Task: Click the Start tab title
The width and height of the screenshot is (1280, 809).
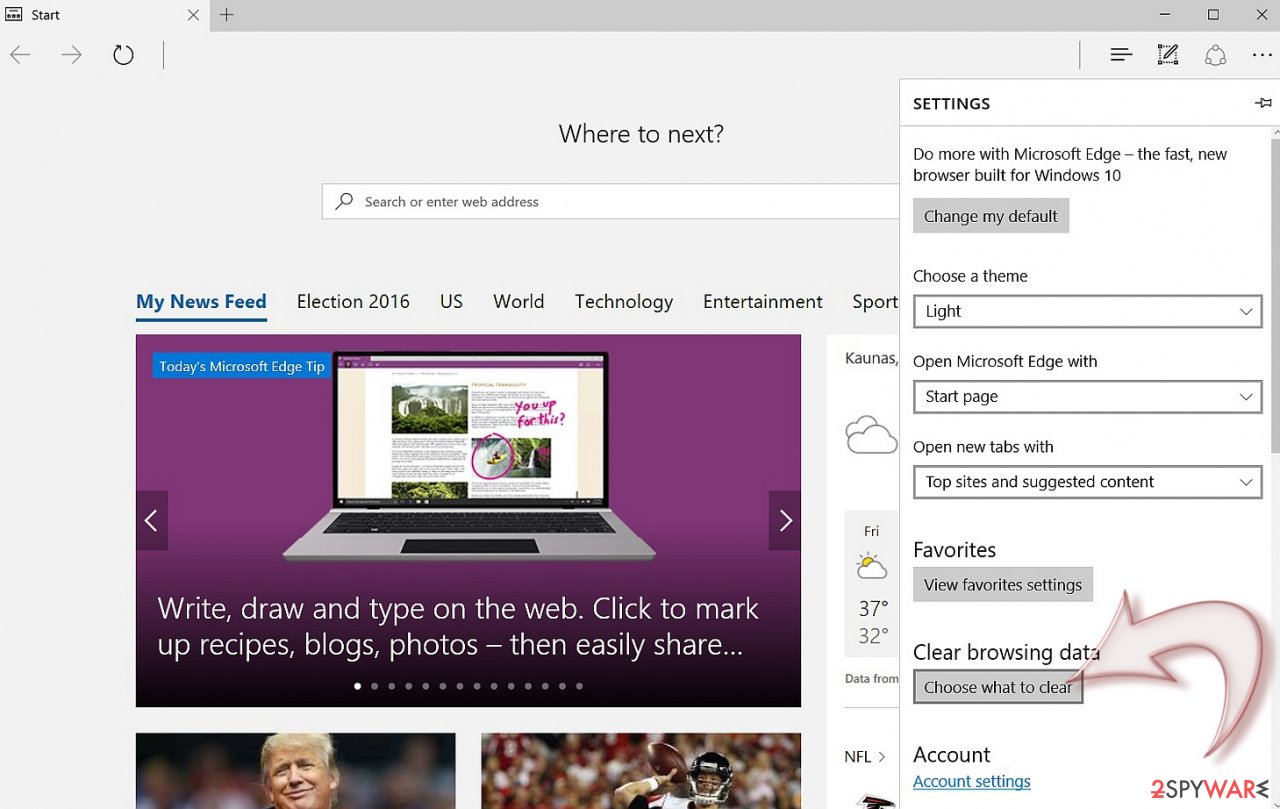Action: (x=45, y=15)
